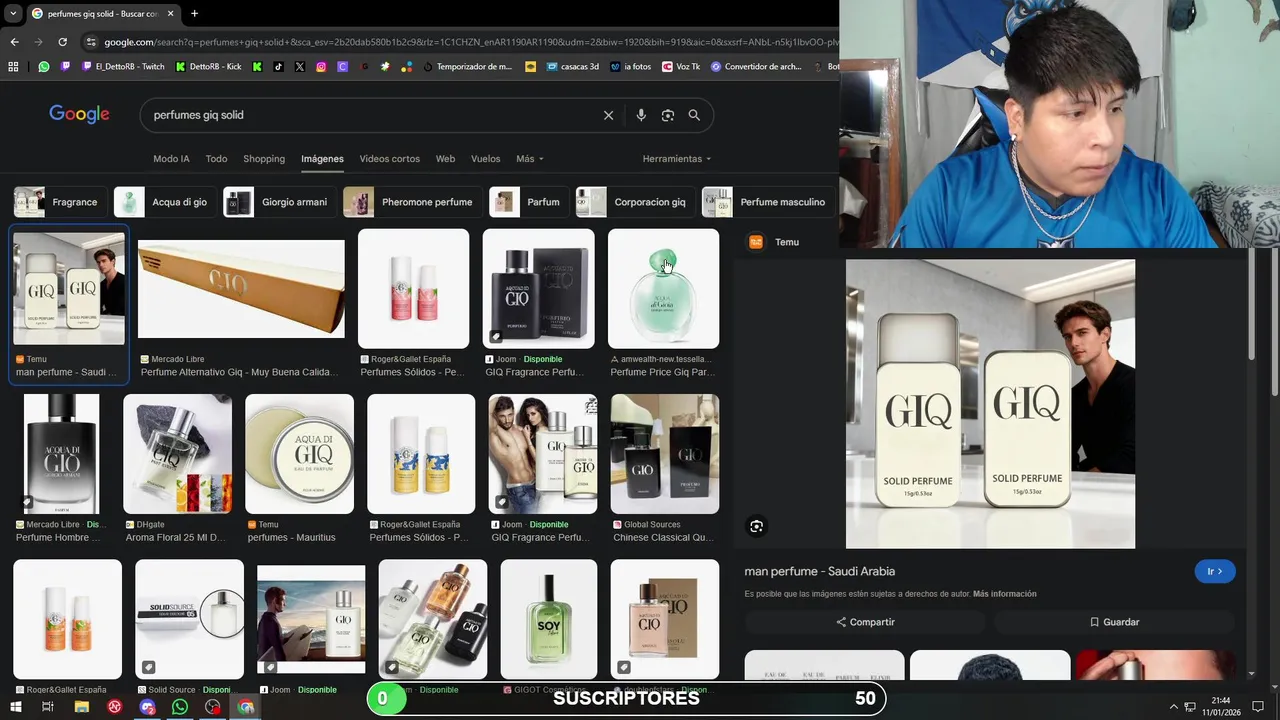Expand the Más dropdown menu
Screen dimensions: 1280x720
(x=530, y=159)
